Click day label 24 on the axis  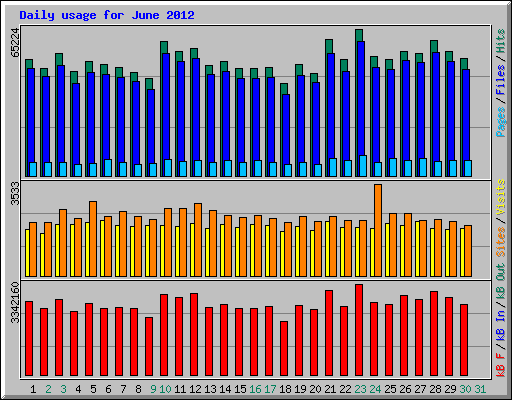[375, 389]
